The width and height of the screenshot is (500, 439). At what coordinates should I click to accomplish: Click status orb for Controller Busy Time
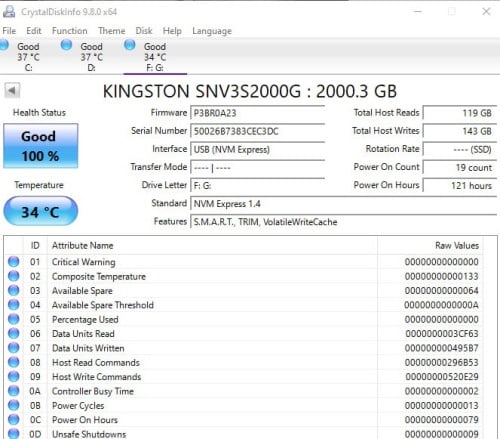click(x=14, y=391)
